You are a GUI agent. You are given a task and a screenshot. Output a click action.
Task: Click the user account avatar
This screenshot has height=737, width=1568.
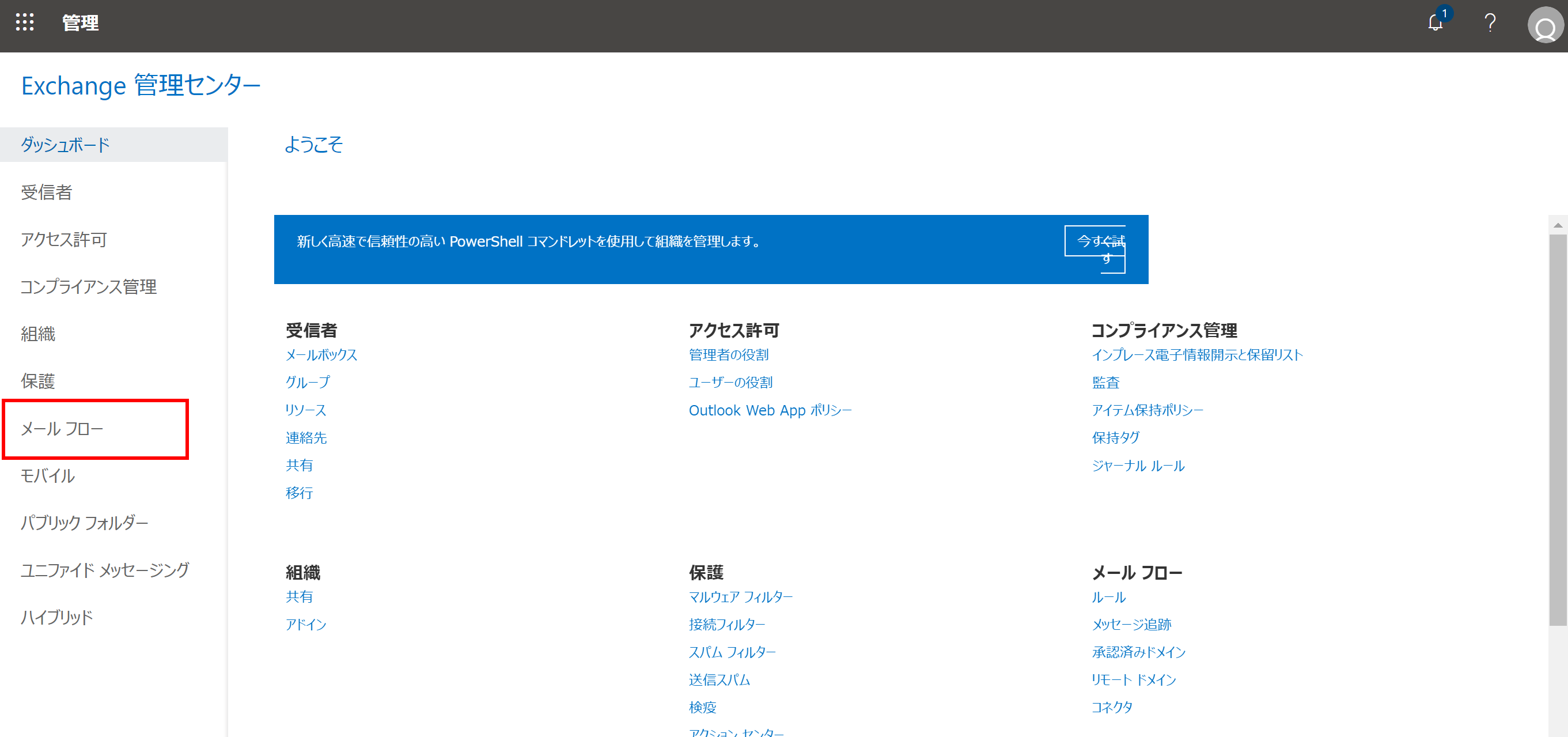tap(1545, 25)
